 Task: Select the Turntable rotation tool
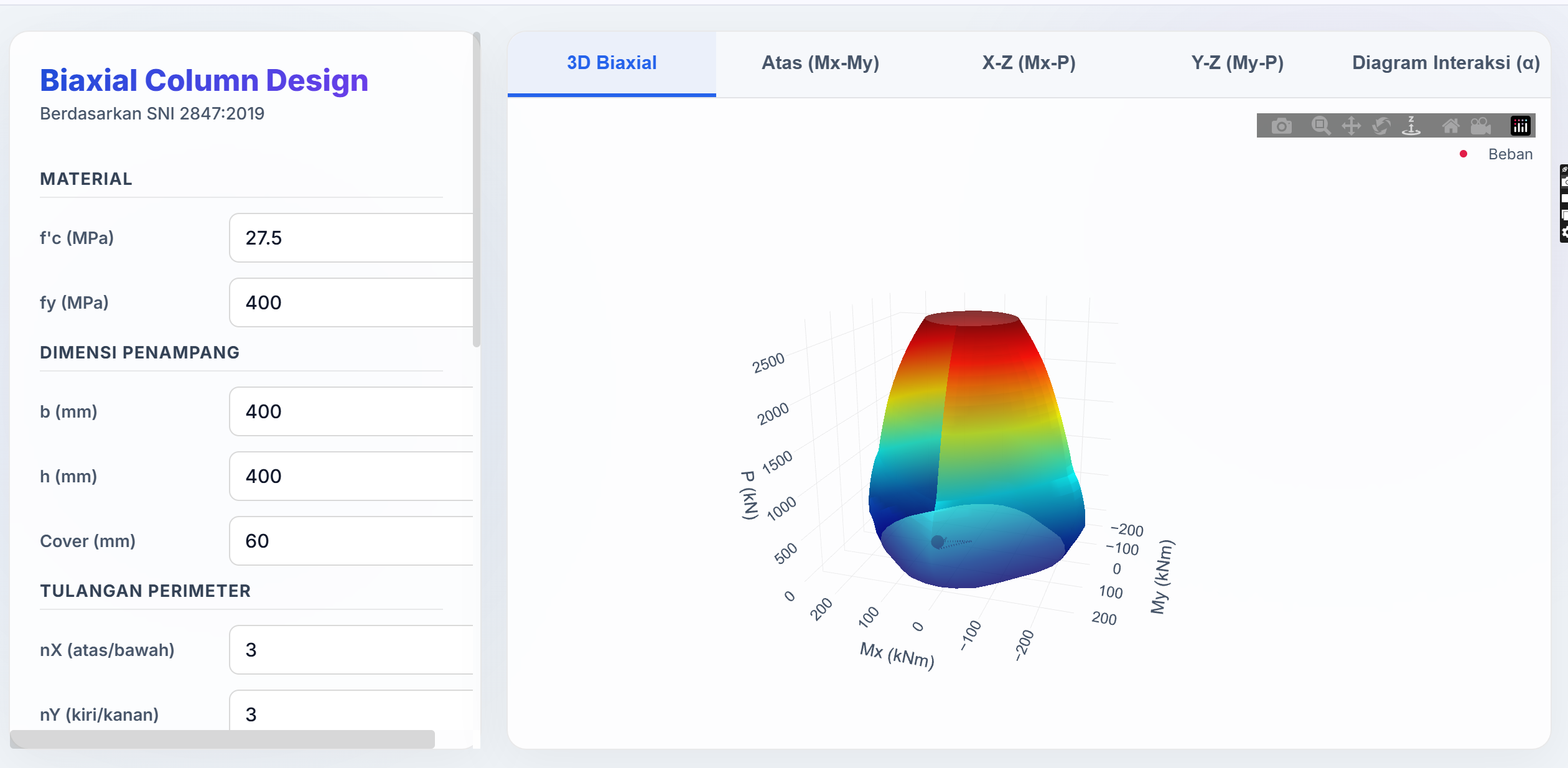(1411, 126)
